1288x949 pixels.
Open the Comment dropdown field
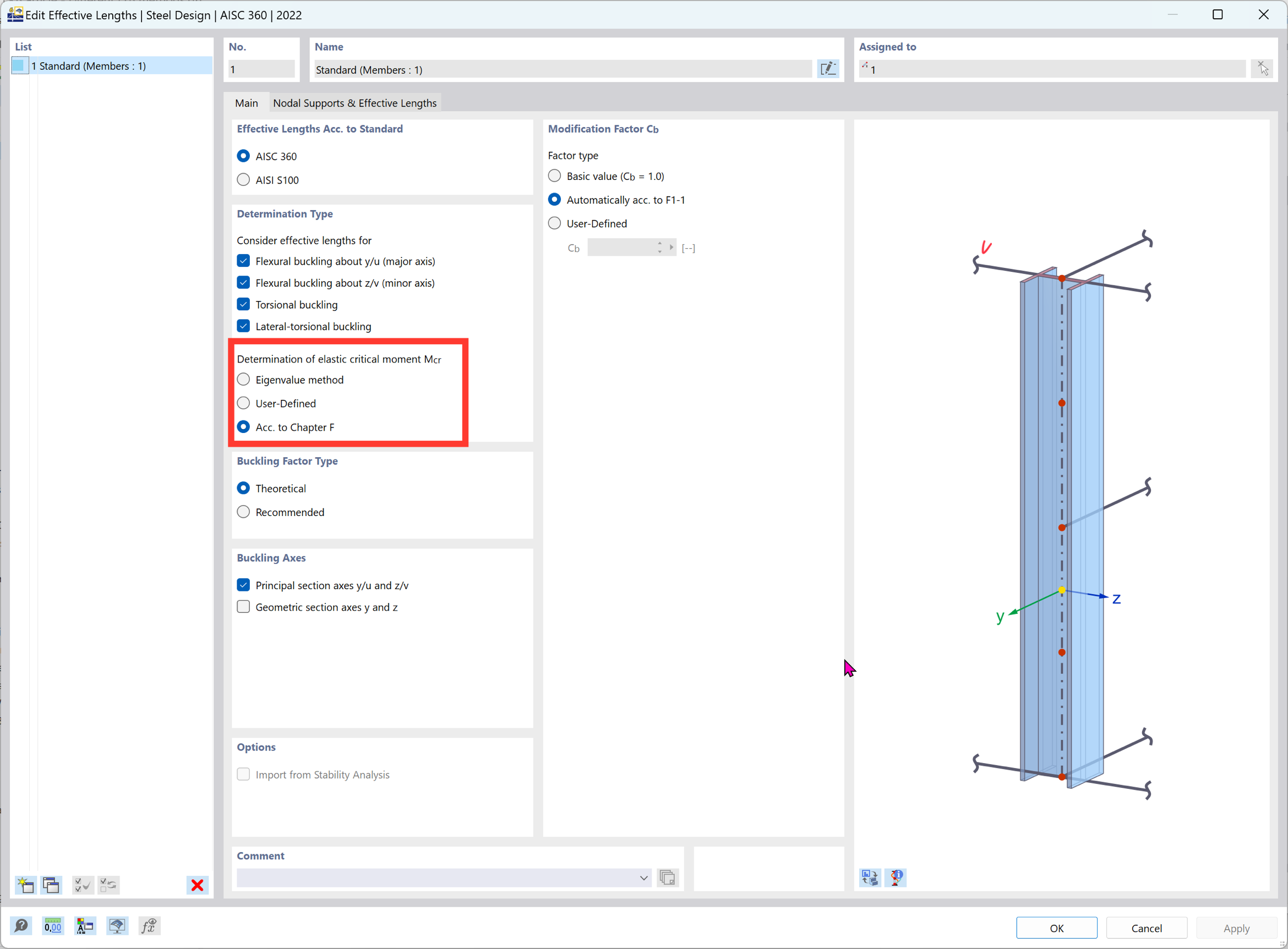point(644,878)
